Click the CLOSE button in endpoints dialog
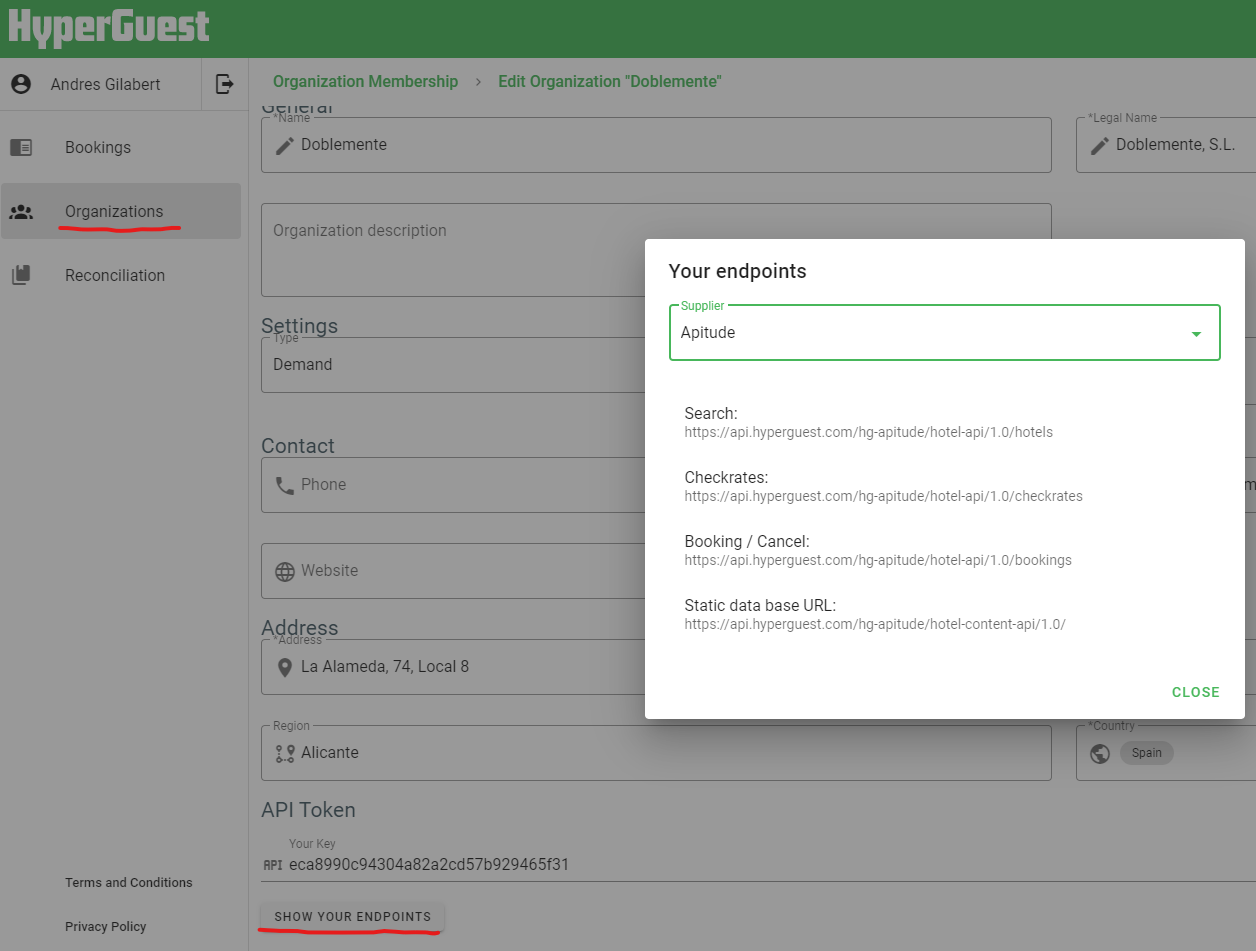This screenshot has height=951, width=1256. tap(1196, 692)
